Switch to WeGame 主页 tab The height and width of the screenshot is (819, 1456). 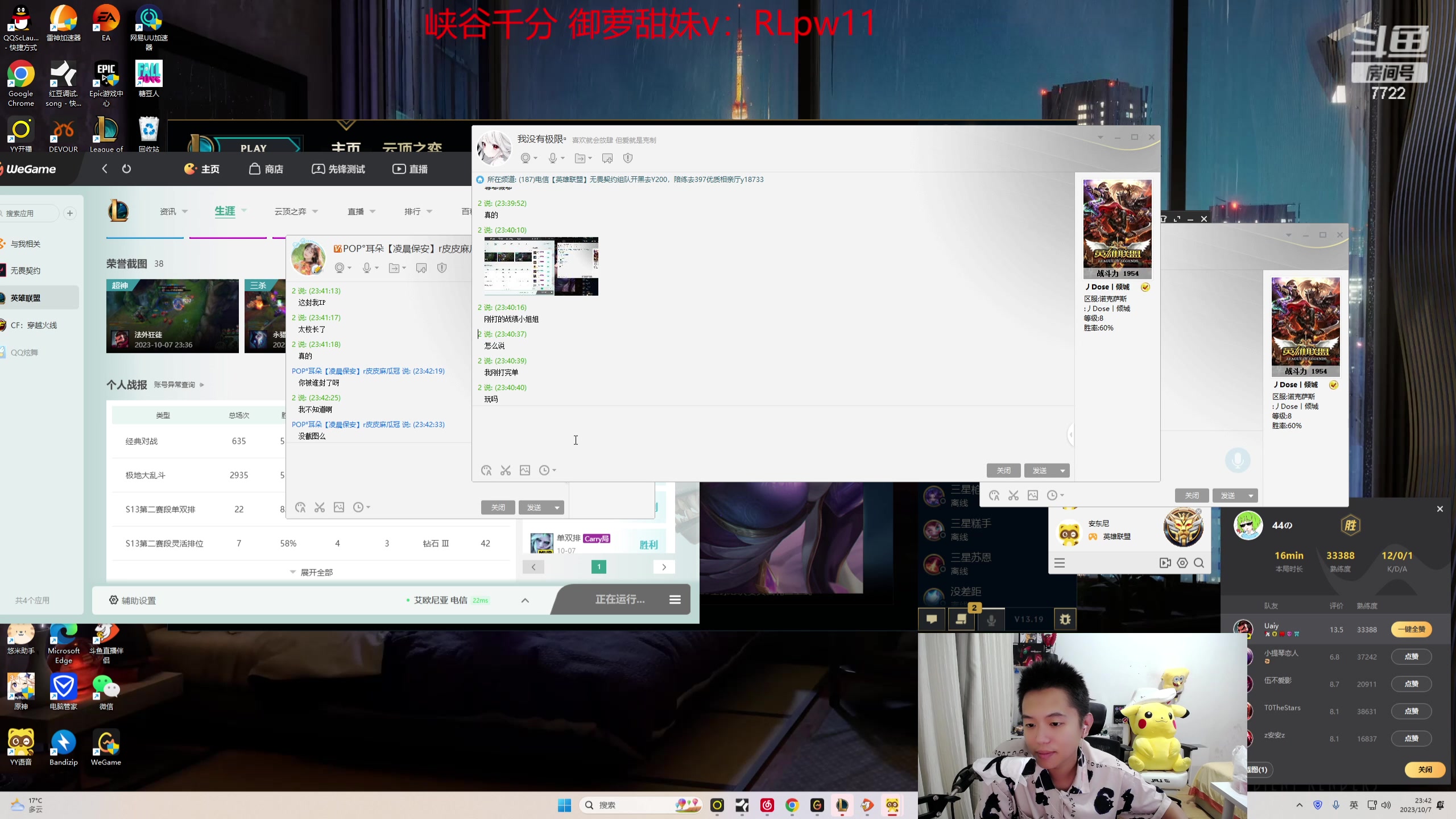(202, 169)
